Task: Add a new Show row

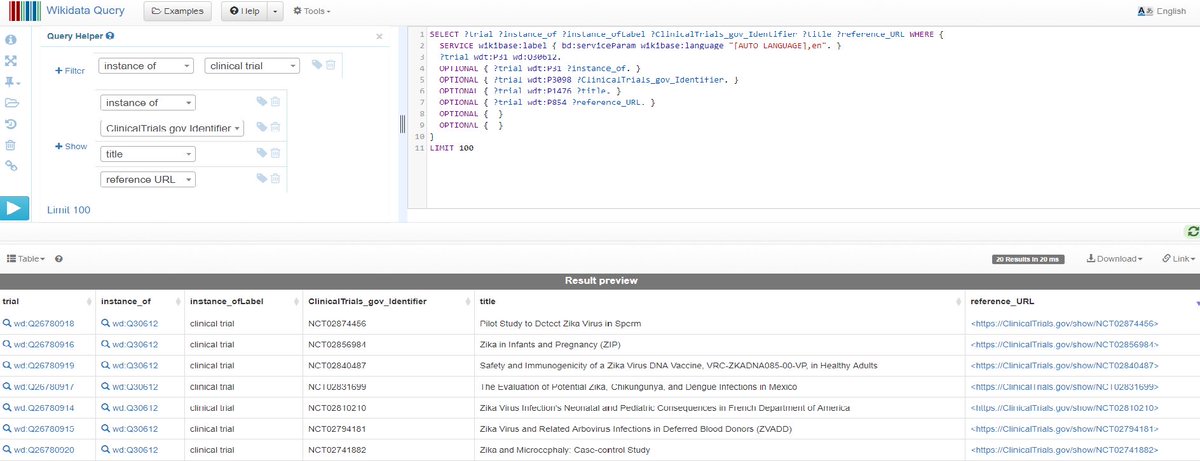Action: (x=70, y=146)
